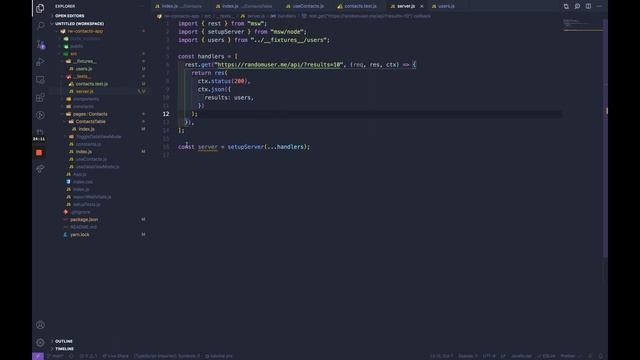Open the Manage gear menu
This screenshot has width=640, height=360.
pyautogui.click(x=40, y=342)
